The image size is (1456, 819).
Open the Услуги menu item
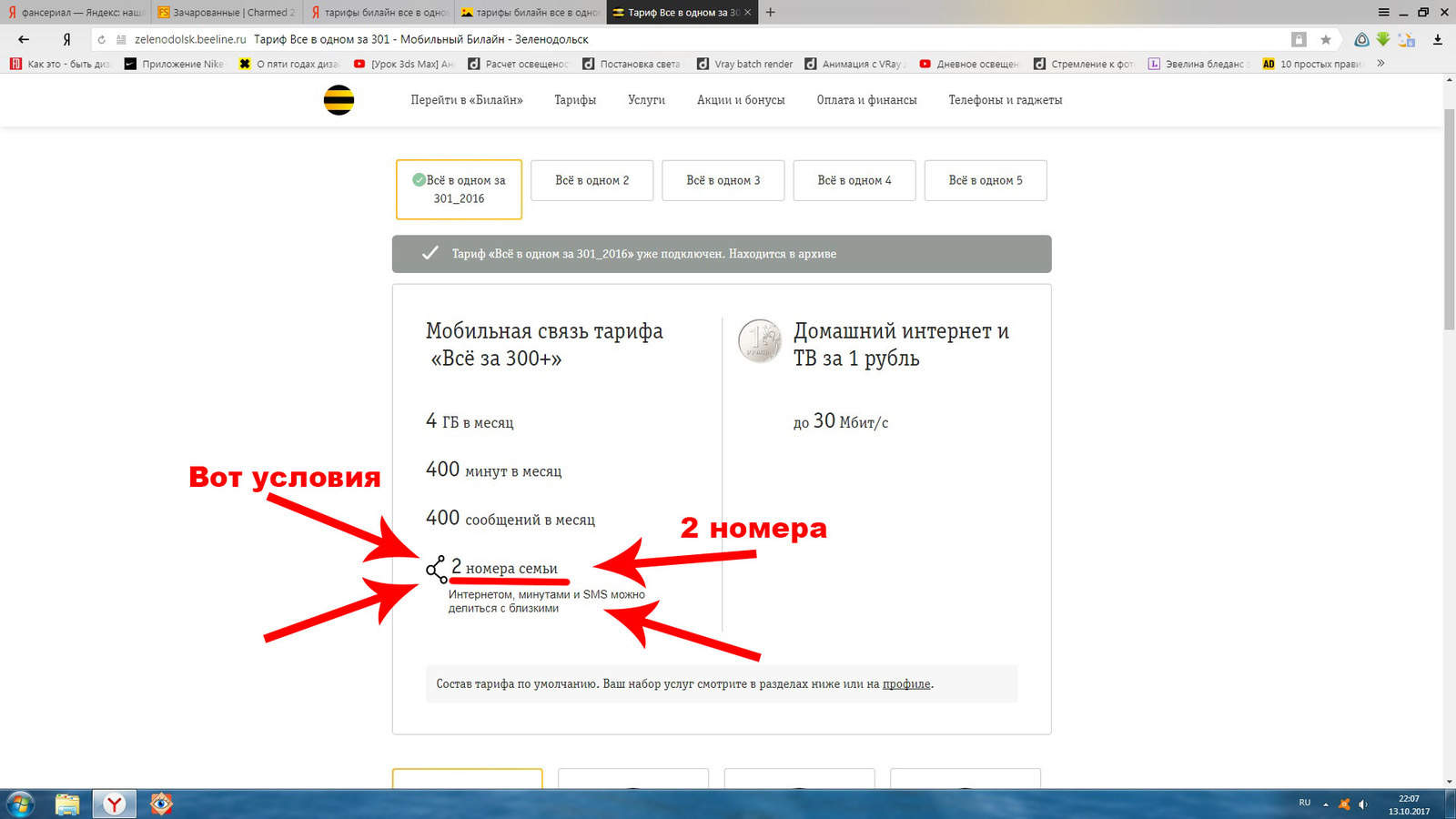(x=646, y=100)
